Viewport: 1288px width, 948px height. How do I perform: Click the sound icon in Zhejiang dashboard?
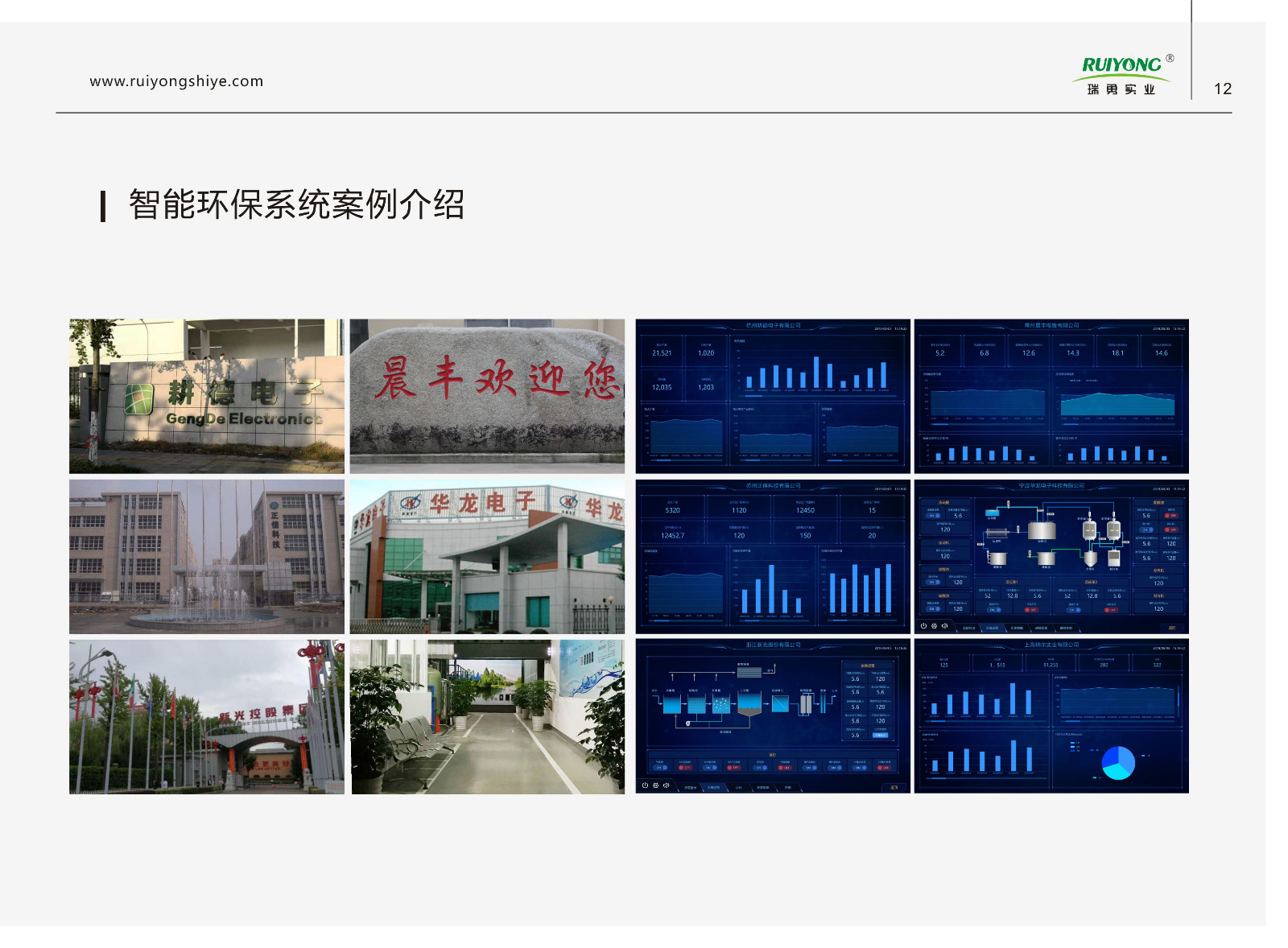pyautogui.click(x=666, y=785)
